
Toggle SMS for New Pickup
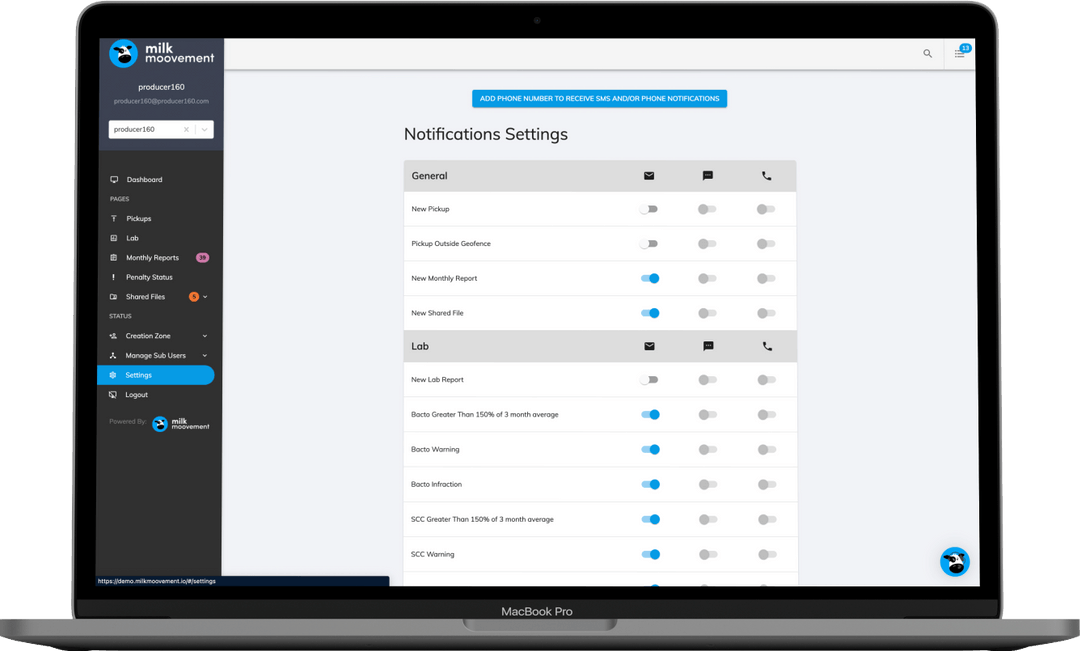pos(707,209)
